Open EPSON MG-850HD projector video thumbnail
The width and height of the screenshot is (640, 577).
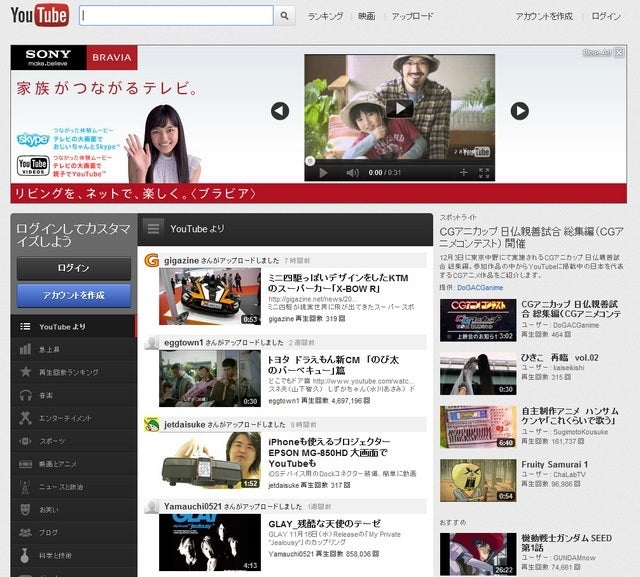tap(210, 460)
